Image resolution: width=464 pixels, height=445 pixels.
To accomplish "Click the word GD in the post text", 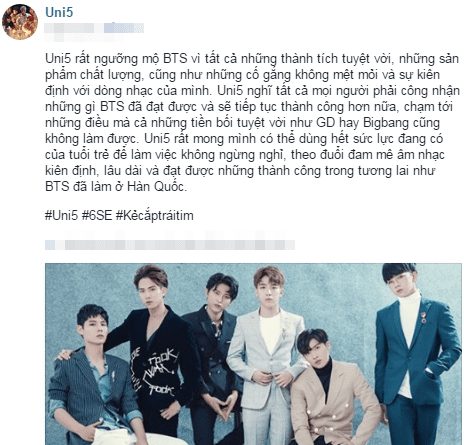I will (x=326, y=122).
